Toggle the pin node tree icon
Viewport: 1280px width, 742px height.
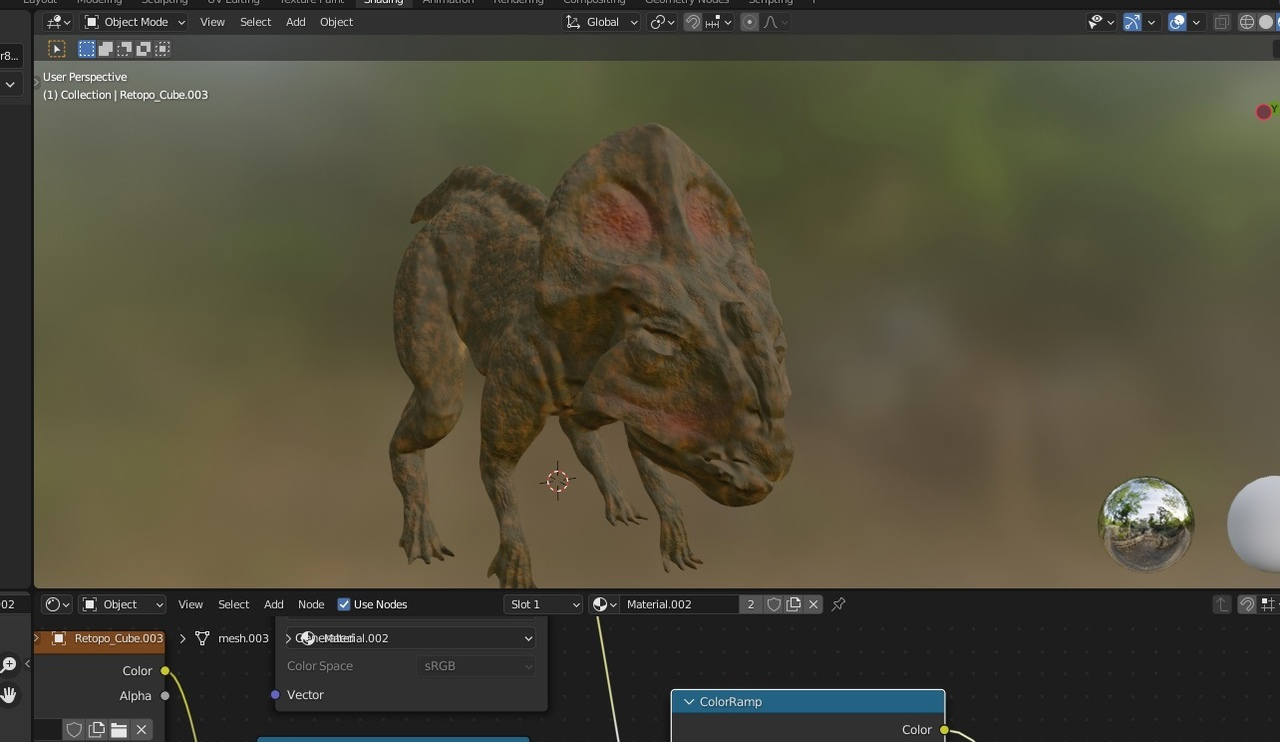click(839, 604)
